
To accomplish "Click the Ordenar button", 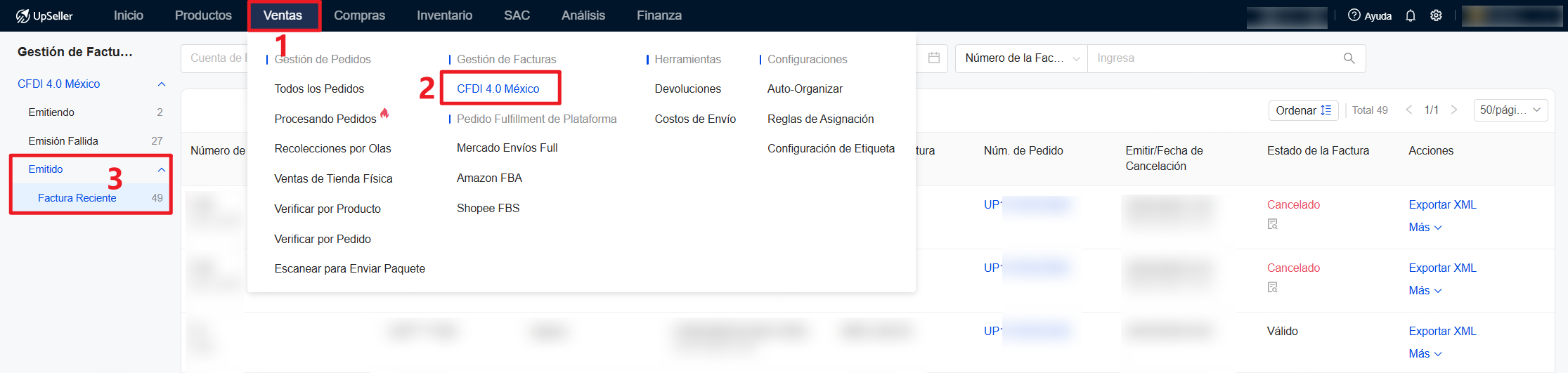I will click(1303, 110).
